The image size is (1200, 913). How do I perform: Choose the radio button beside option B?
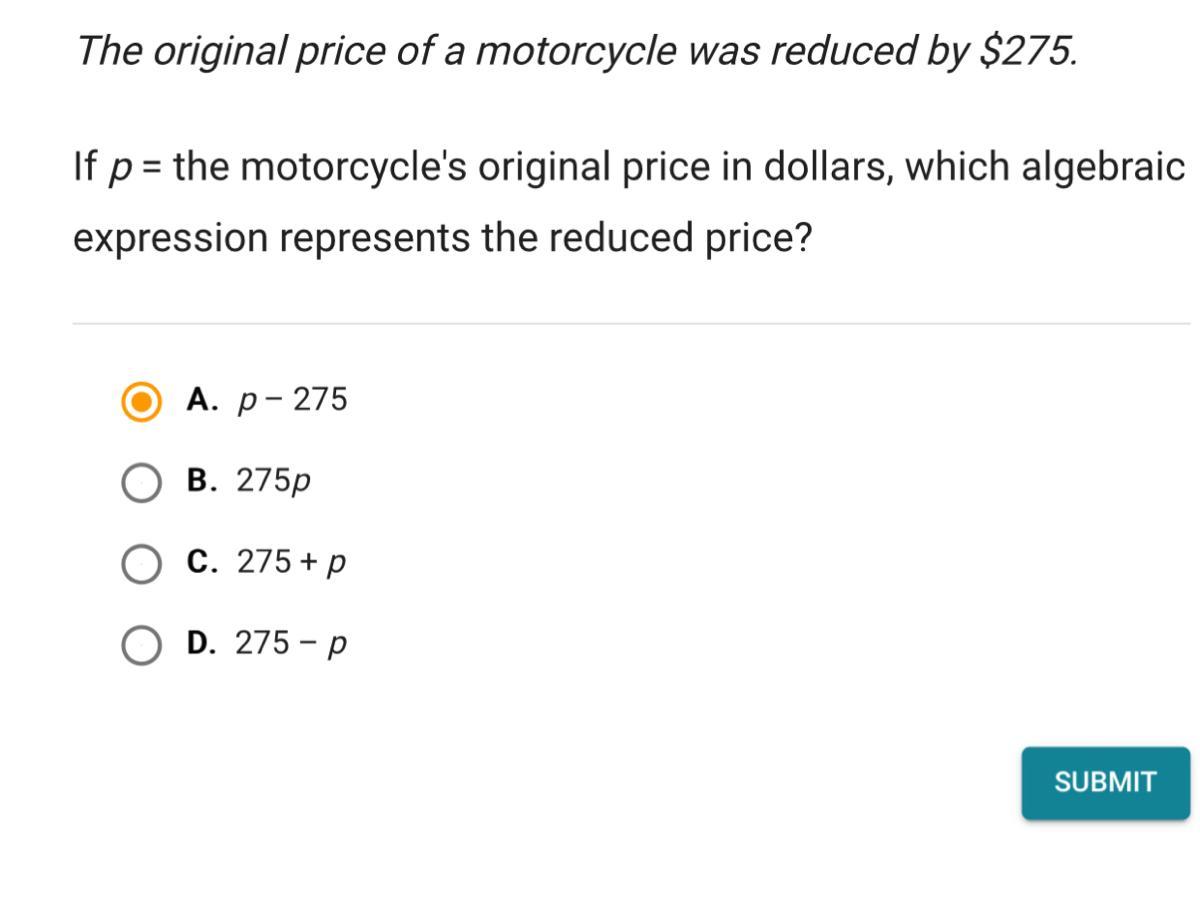tap(141, 483)
